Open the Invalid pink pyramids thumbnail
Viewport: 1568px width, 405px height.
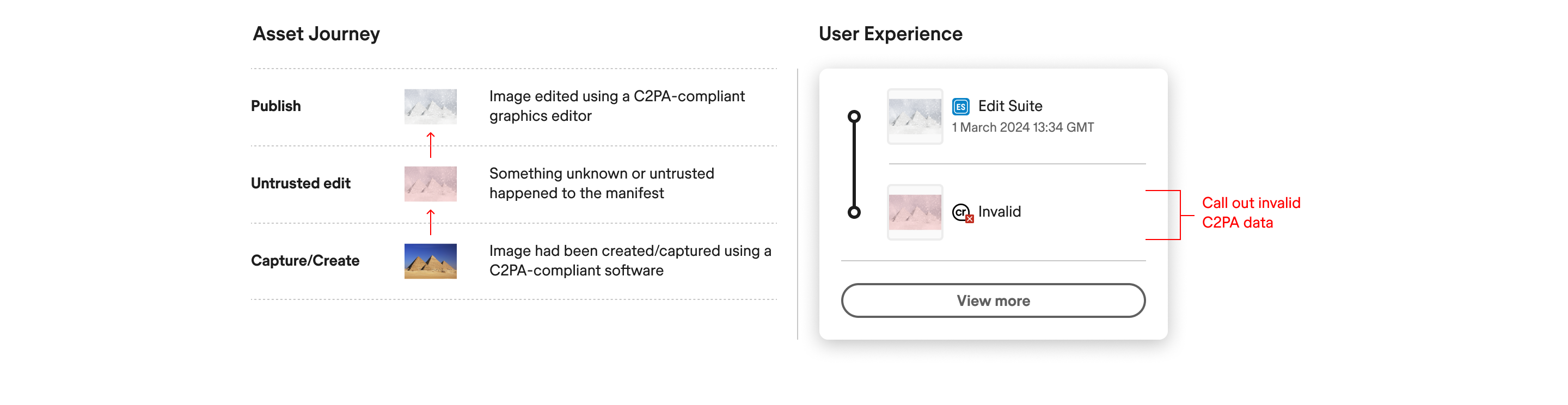(x=914, y=212)
